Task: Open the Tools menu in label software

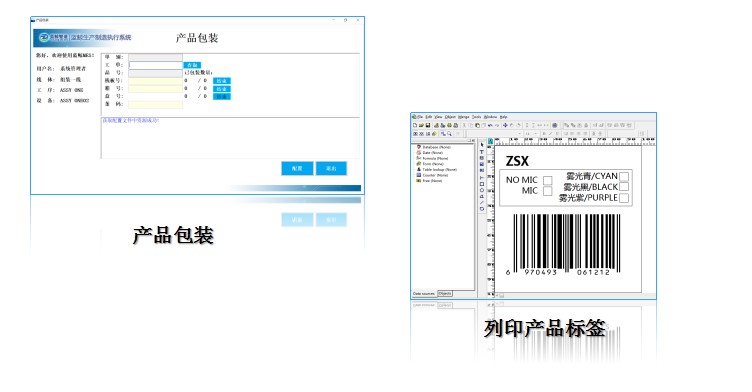Action: pos(476,117)
